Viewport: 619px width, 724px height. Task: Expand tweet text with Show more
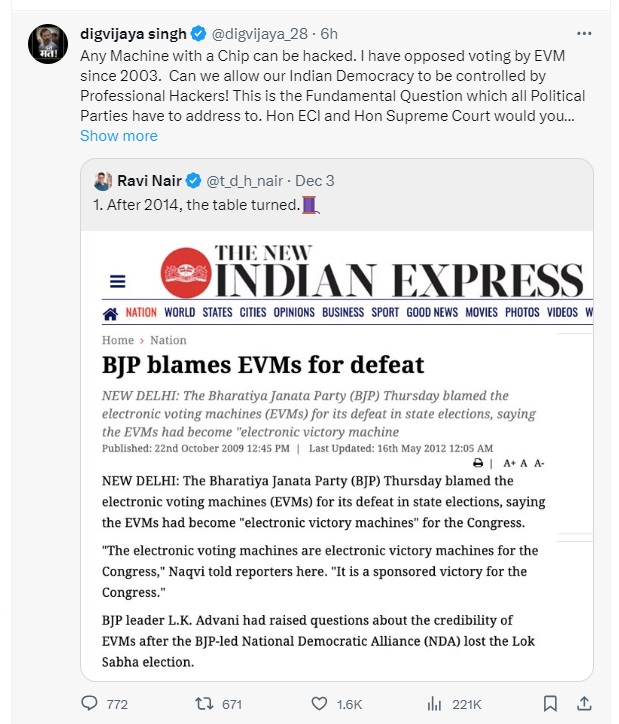point(118,136)
